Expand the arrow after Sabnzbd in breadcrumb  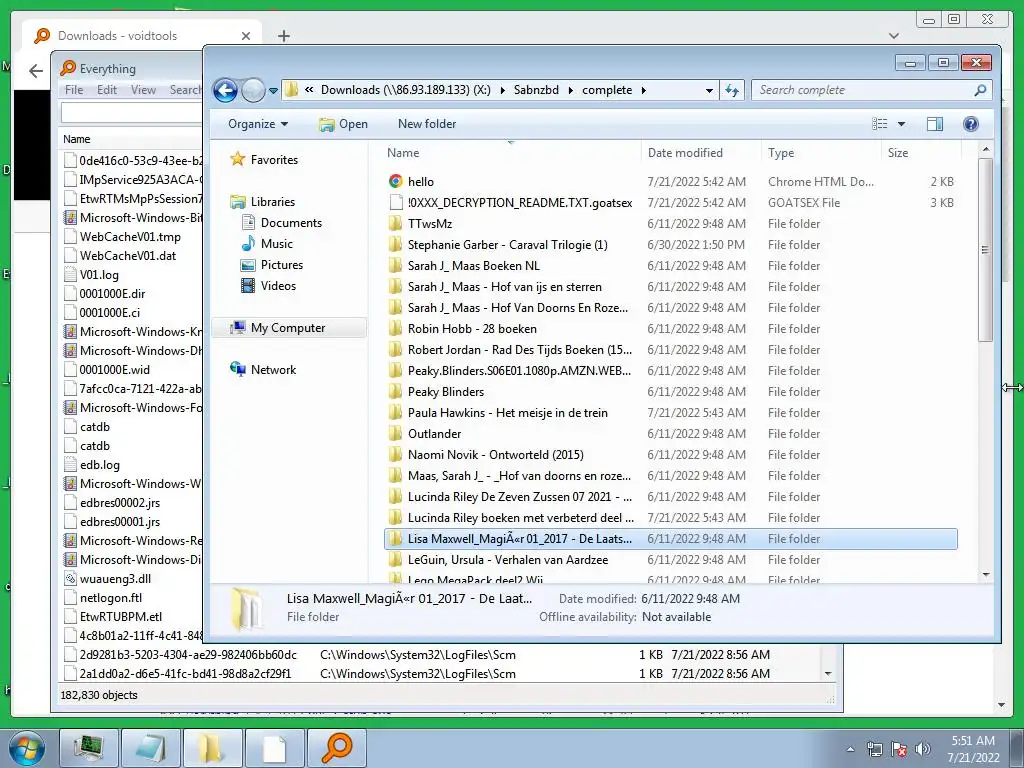[x=571, y=90]
